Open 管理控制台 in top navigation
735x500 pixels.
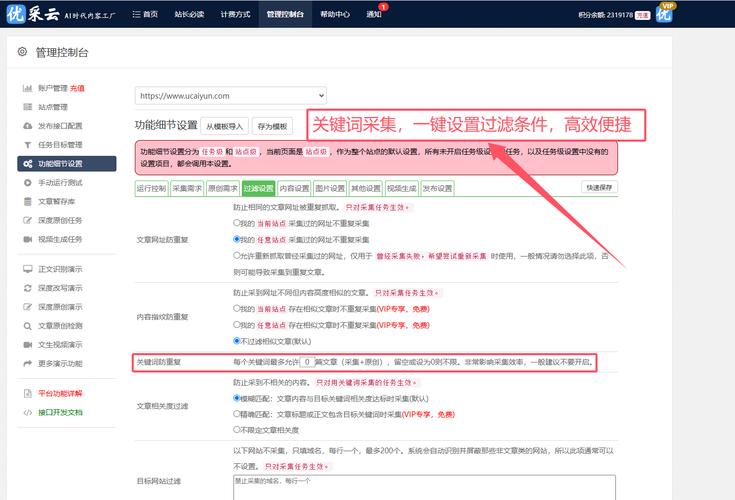[285, 14]
